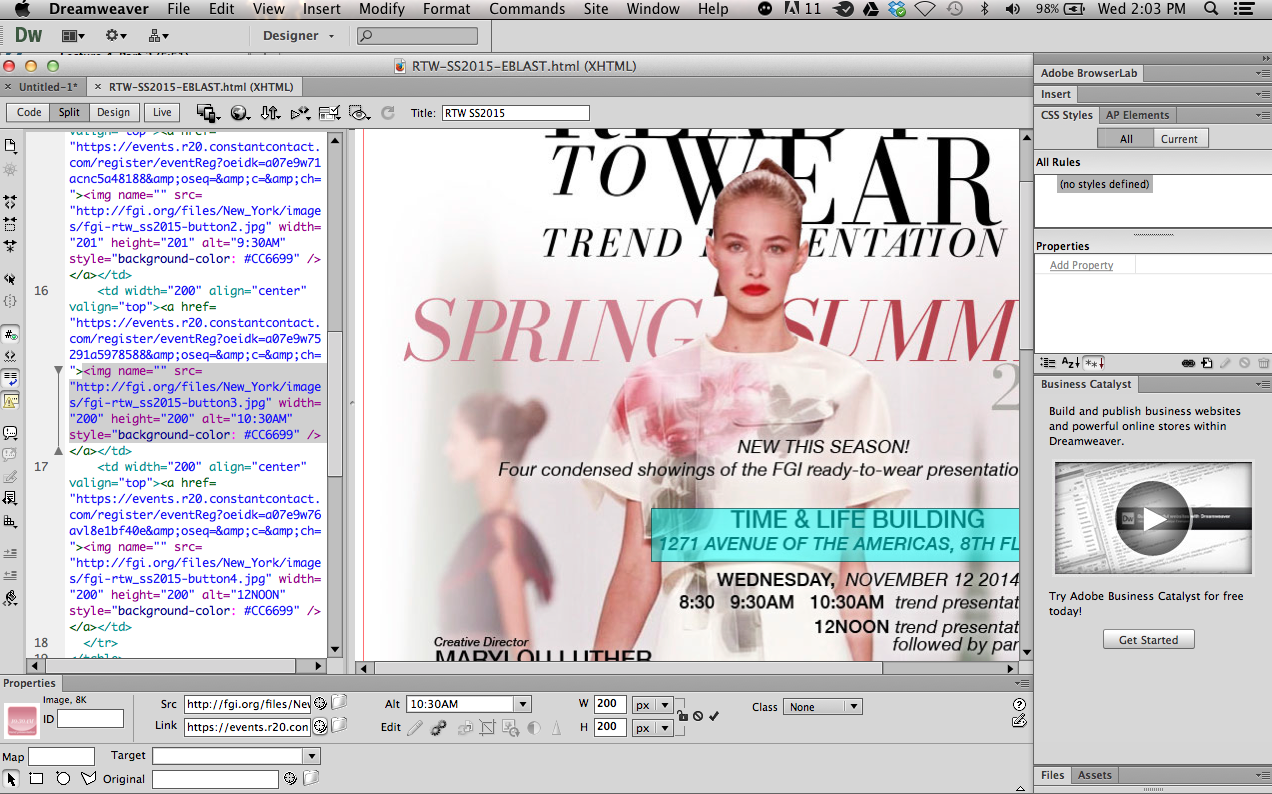Select Current mode in CSS Styles
Viewport: 1272px width, 794px height.
(1179, 139)
